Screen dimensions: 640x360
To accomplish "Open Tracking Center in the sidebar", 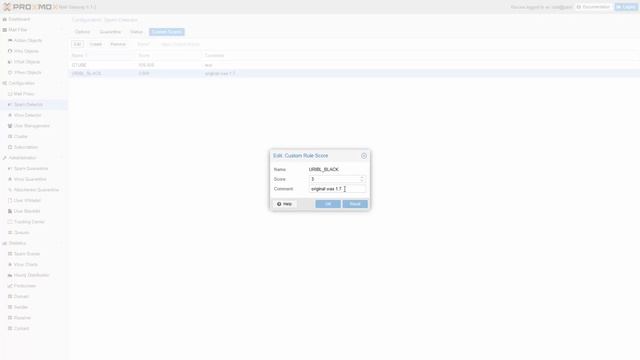I will (29, 222).
